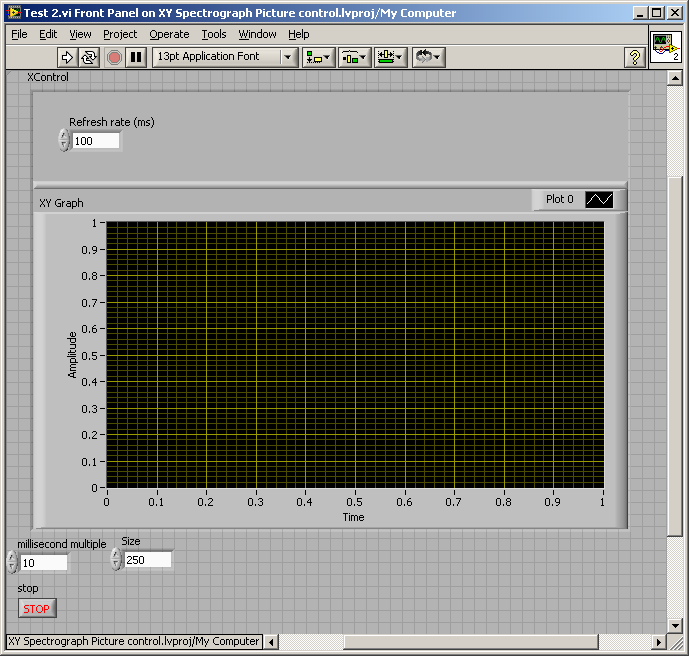Click the horizontal scrollbar right arrow
This screenshot has width=689, height=656.
tap(658, 642)
